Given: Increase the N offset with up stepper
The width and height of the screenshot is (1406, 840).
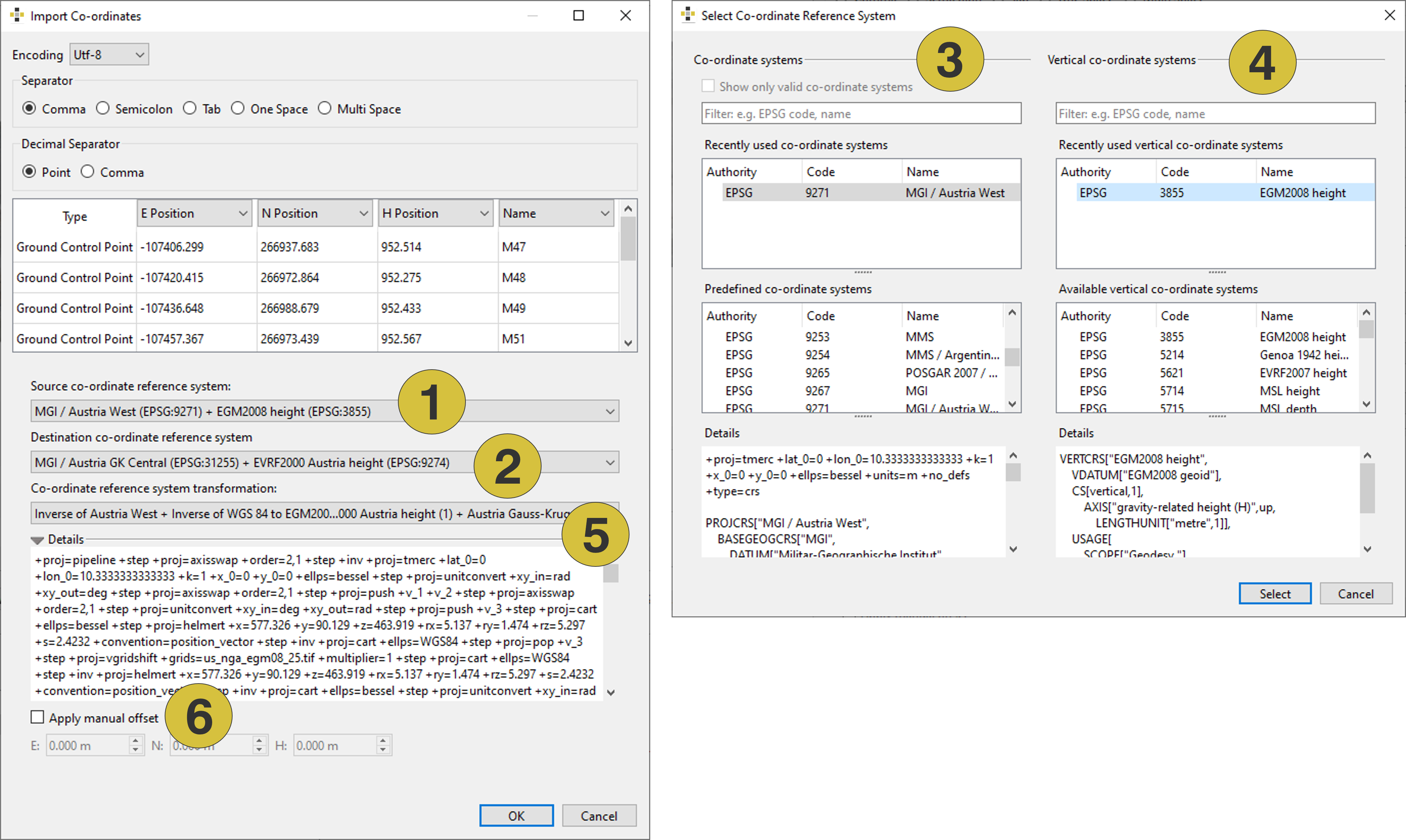Looking at the screenshot, I should pos(259,740).
